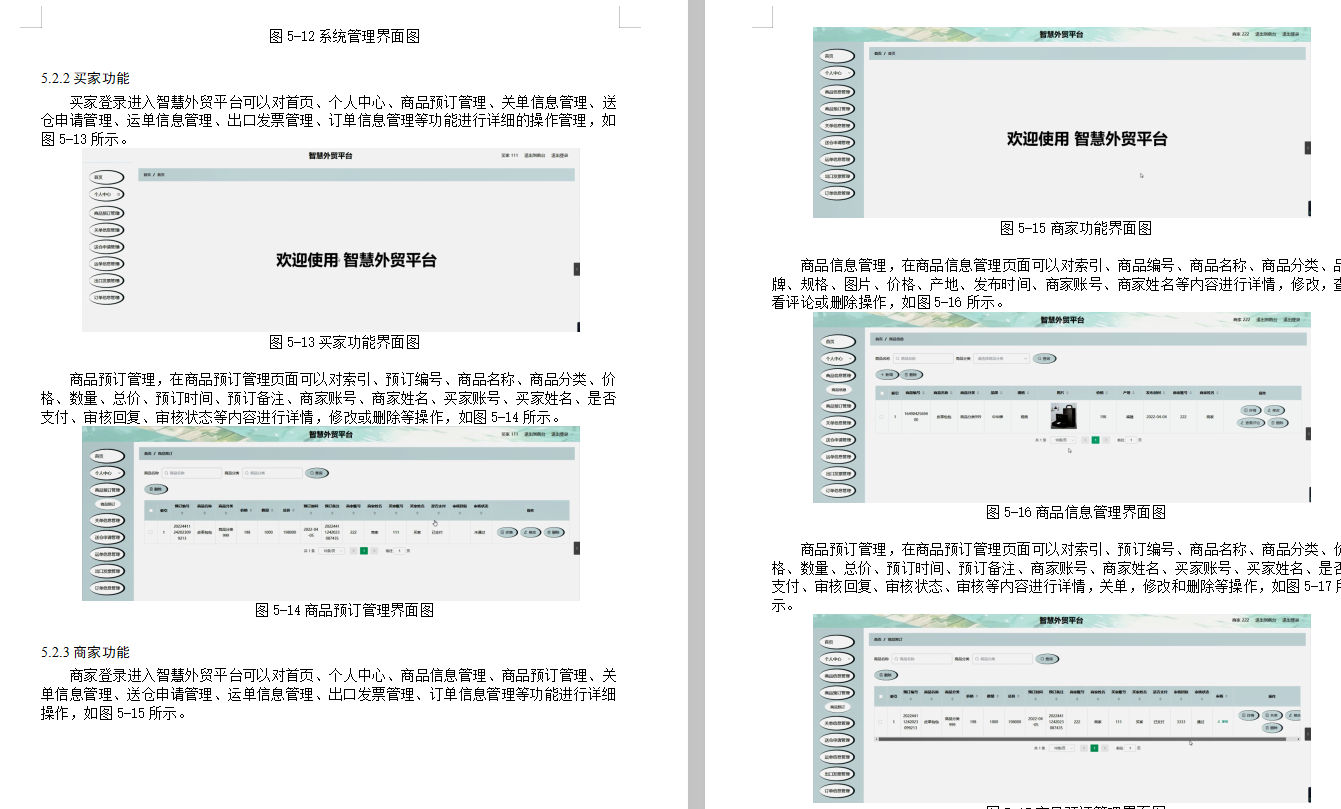Screen dimensions: 1341x809
Task: Expand 个人中心 in figure 5-14 sidebar
Action: pyautogui.click(x=107, y=473)
